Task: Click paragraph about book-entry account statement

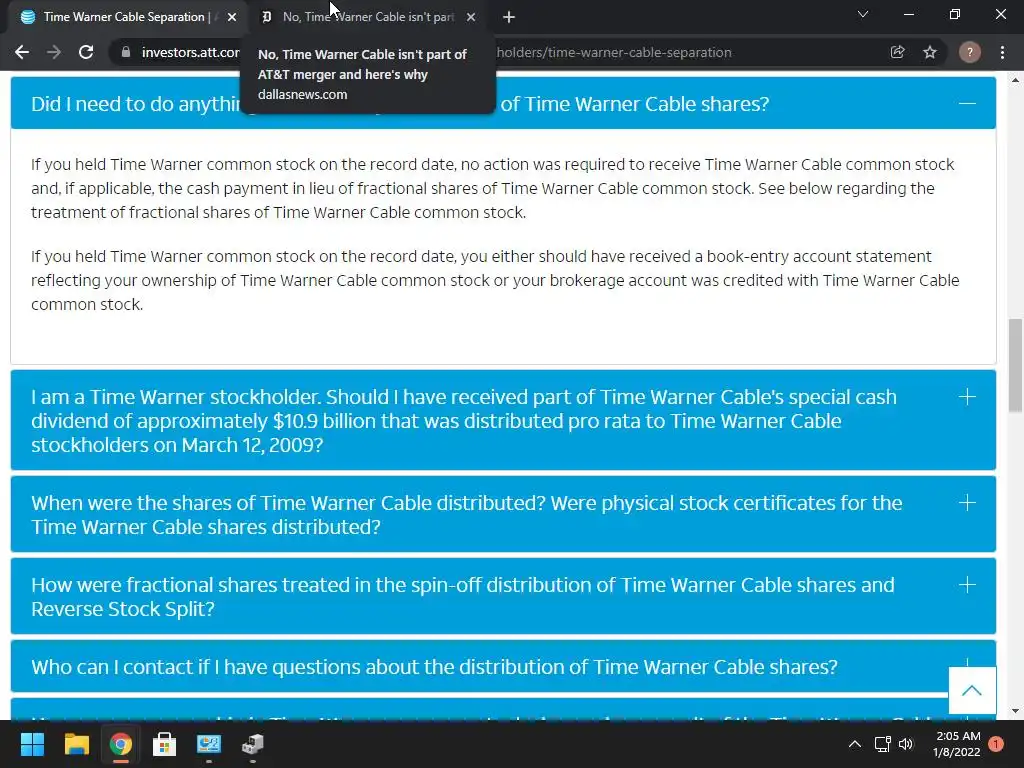Action: click(495, 280)
